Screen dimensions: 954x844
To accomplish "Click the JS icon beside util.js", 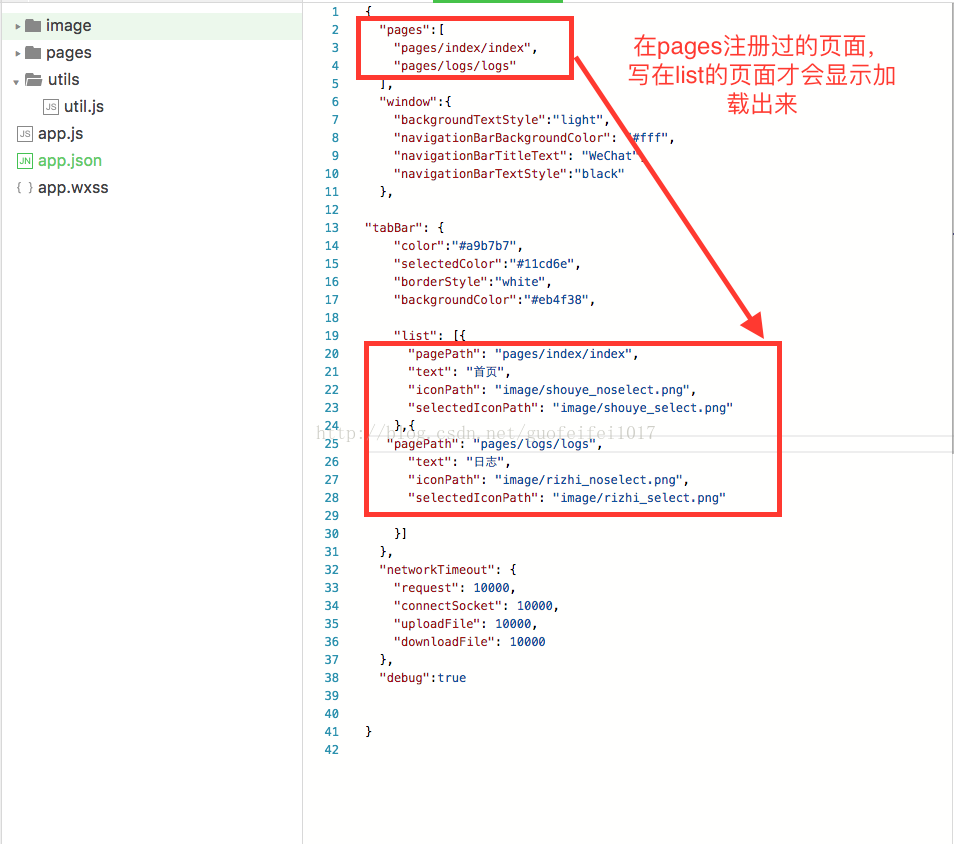I will 51,107.
